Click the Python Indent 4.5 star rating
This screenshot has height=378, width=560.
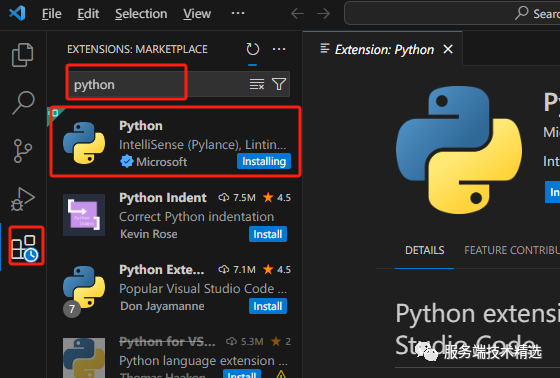pyautogui.click(x=277, y=198)
